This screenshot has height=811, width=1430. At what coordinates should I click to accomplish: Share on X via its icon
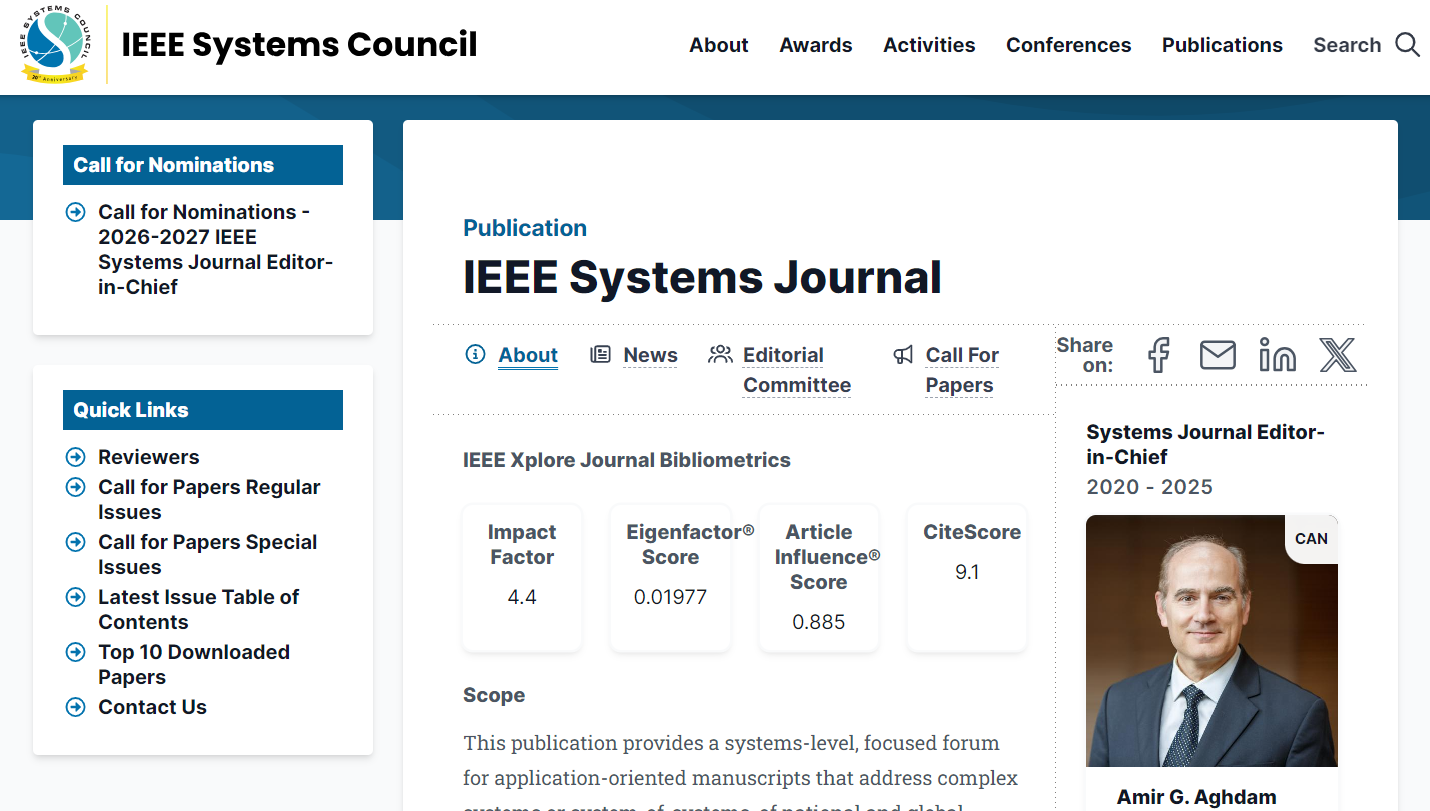[x=1337, y=355]
